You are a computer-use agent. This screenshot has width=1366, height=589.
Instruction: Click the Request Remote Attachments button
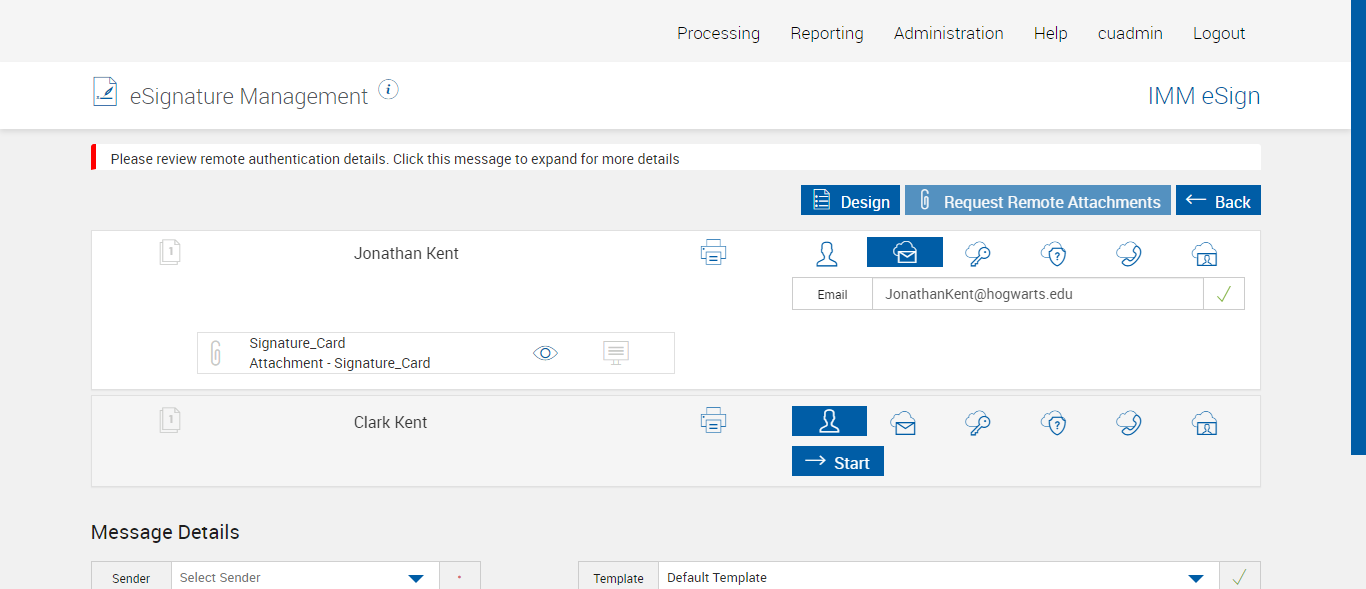pyautogui.click(x=1039, y=201)
